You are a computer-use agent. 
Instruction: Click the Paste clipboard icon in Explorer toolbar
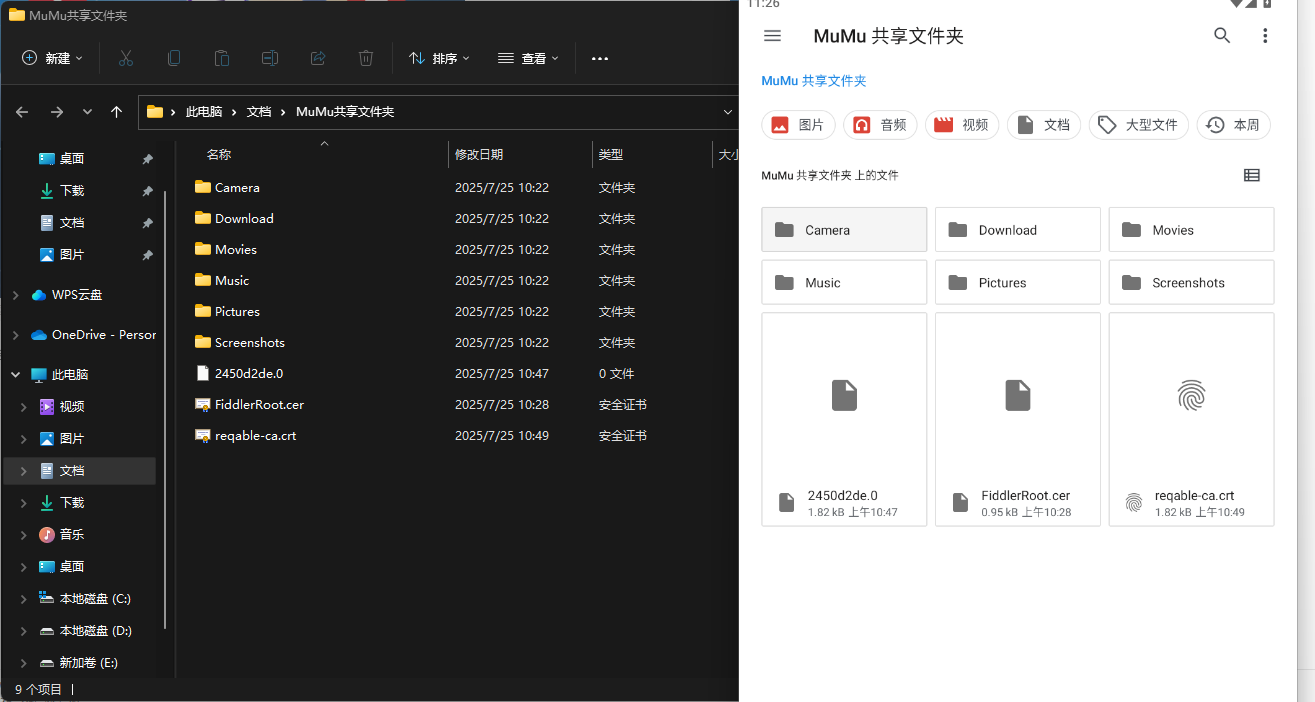coord(222,58)
